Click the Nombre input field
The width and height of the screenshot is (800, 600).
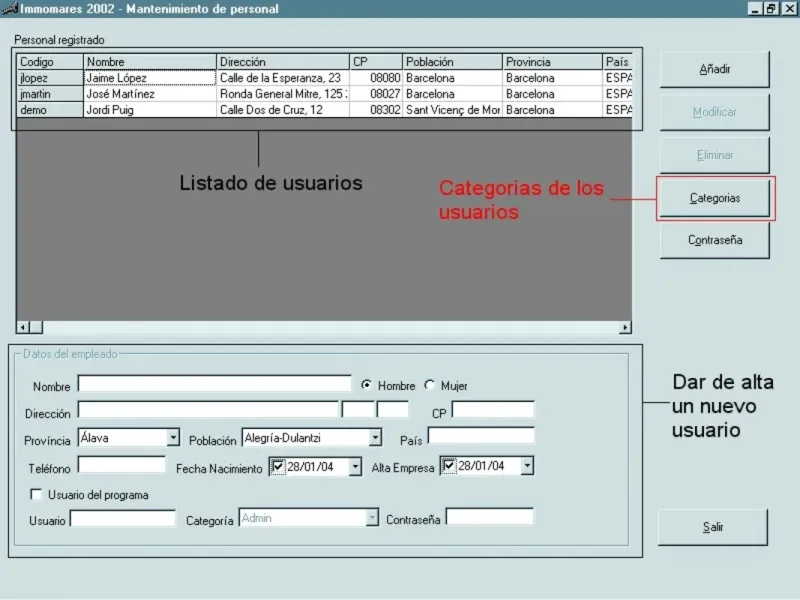coord(214,384)
